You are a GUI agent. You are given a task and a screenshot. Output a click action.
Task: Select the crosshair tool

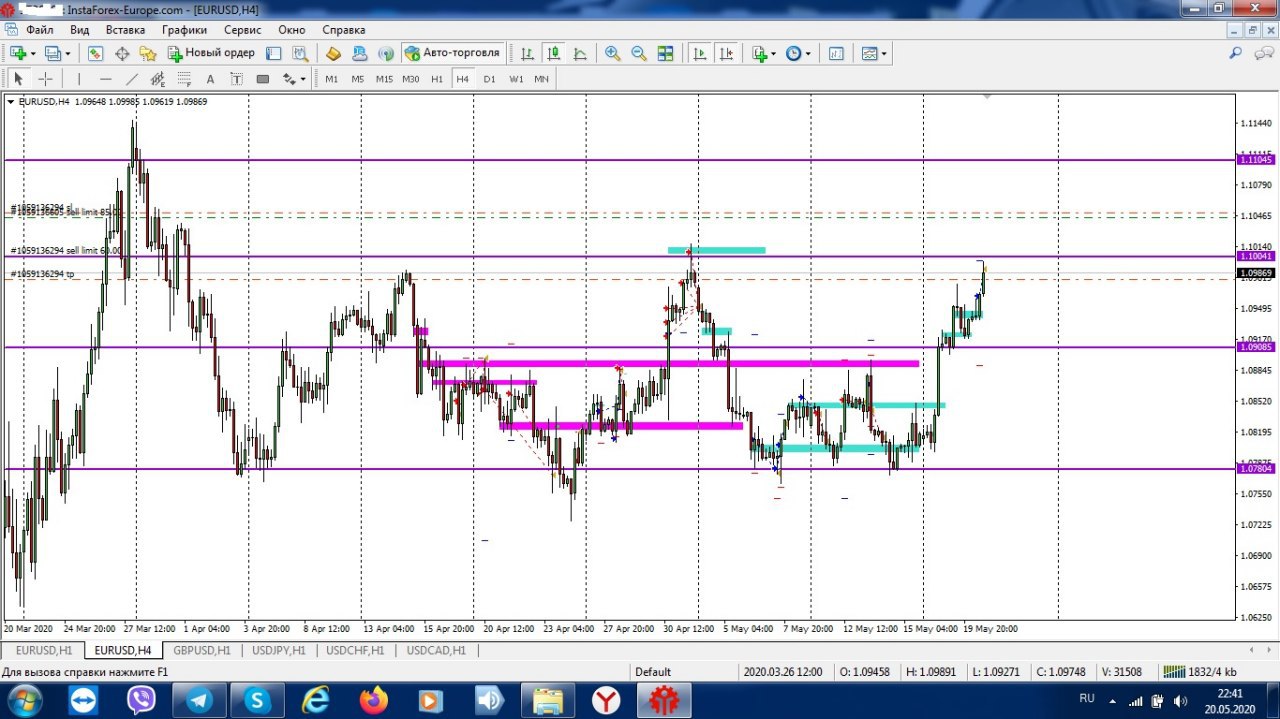click(45, 79)
